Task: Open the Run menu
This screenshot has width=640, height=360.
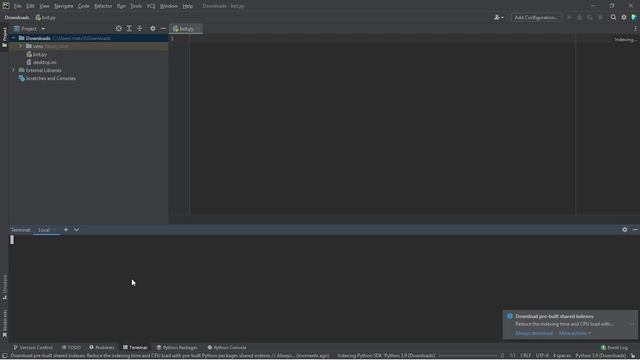Action: click(121, 6)
